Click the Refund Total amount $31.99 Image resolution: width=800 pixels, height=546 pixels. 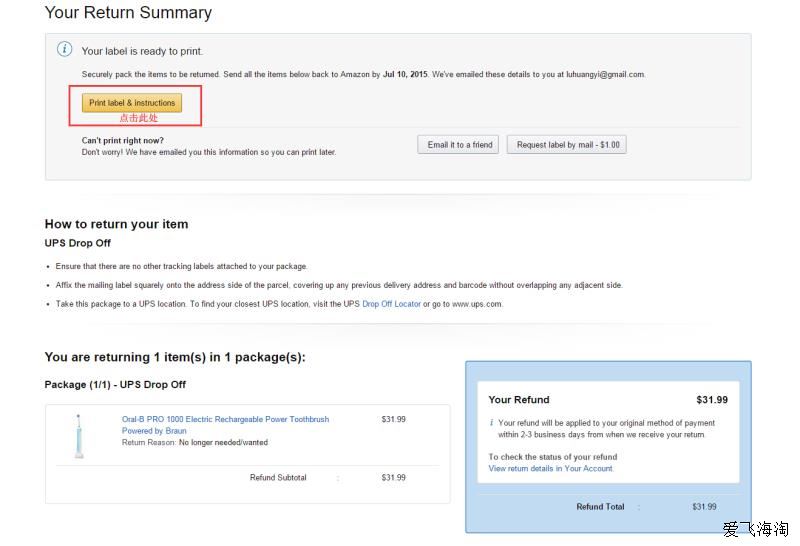704,507
